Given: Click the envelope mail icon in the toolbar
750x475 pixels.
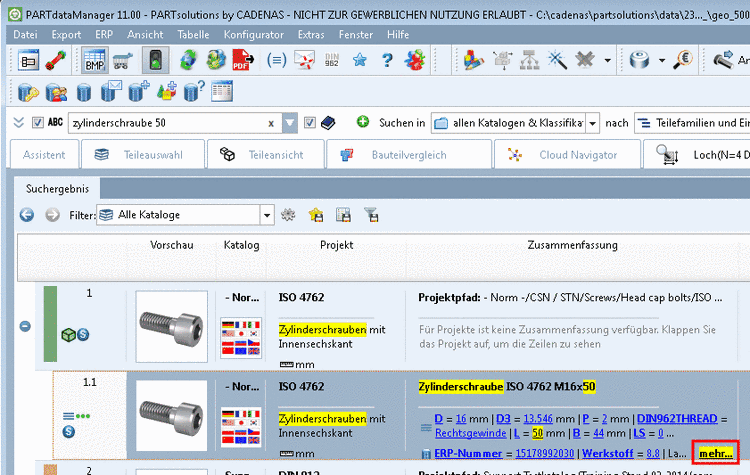Looking at the screenshot, I should click(304, 61).
